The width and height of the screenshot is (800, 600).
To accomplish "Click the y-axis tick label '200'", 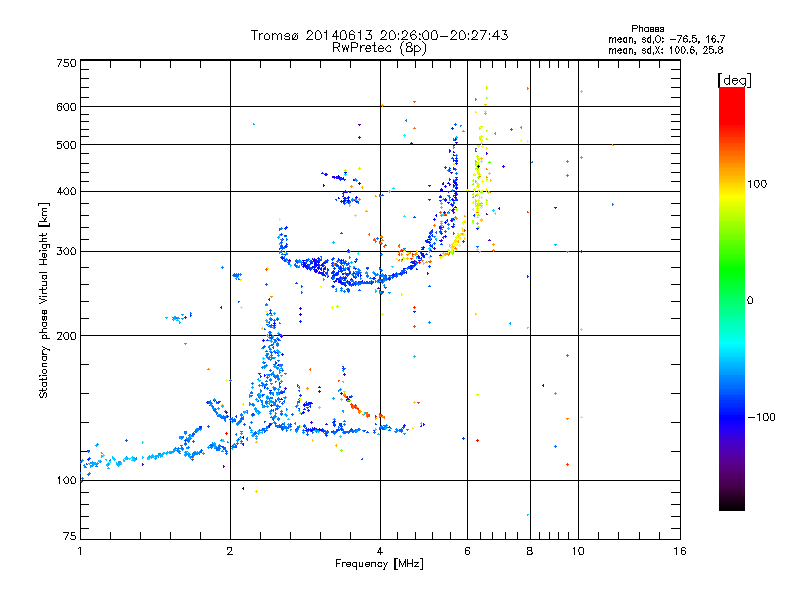I will click(66, 336).
